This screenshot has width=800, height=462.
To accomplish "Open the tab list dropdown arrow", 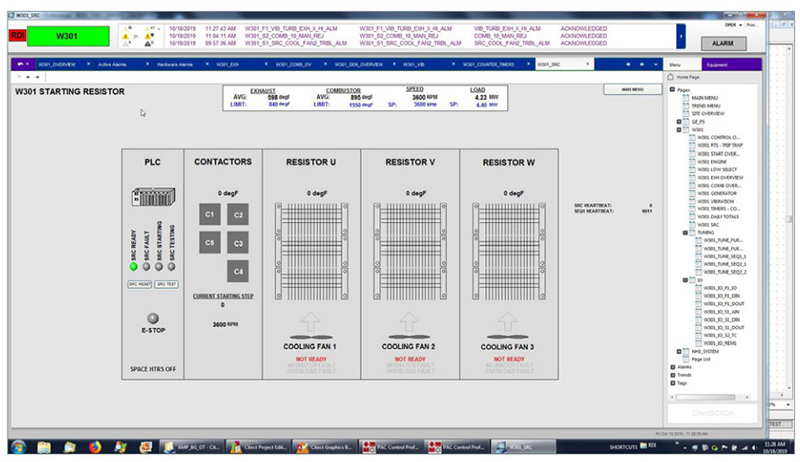I will click(656, 64).
